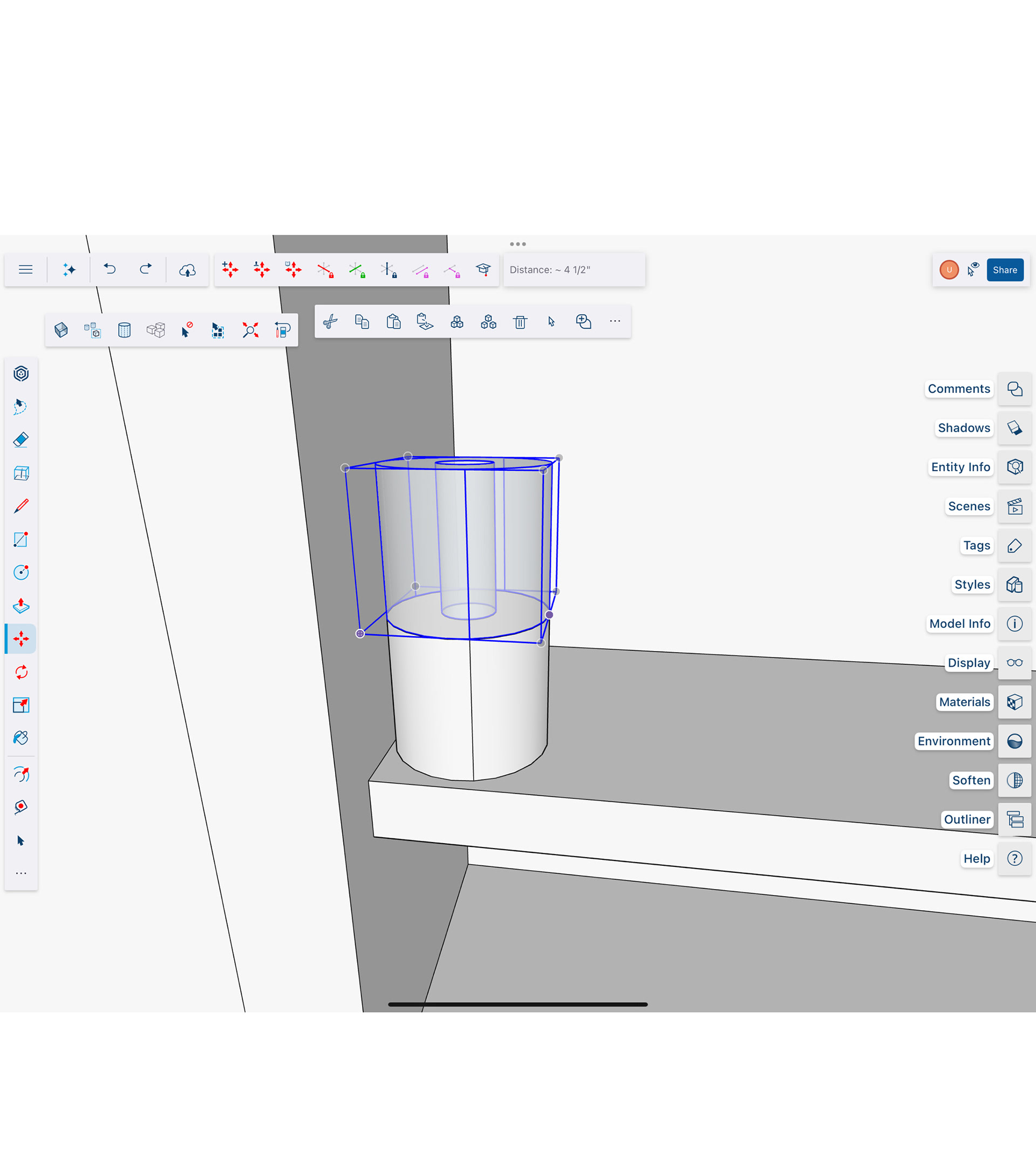Select the Rotate tool
The height and width of the screenshot is (1173, 1036).
pos(21,672)
